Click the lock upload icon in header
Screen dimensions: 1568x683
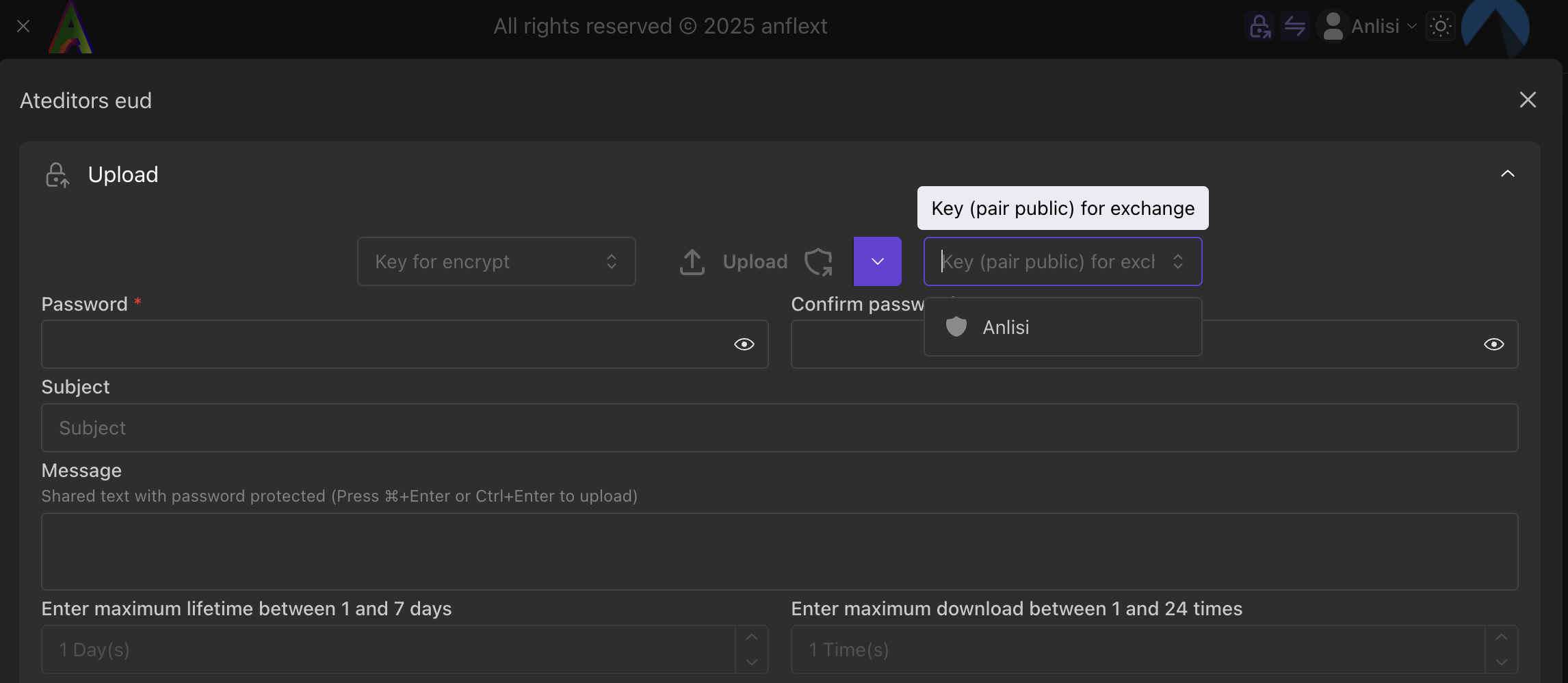coord(1259,27)
